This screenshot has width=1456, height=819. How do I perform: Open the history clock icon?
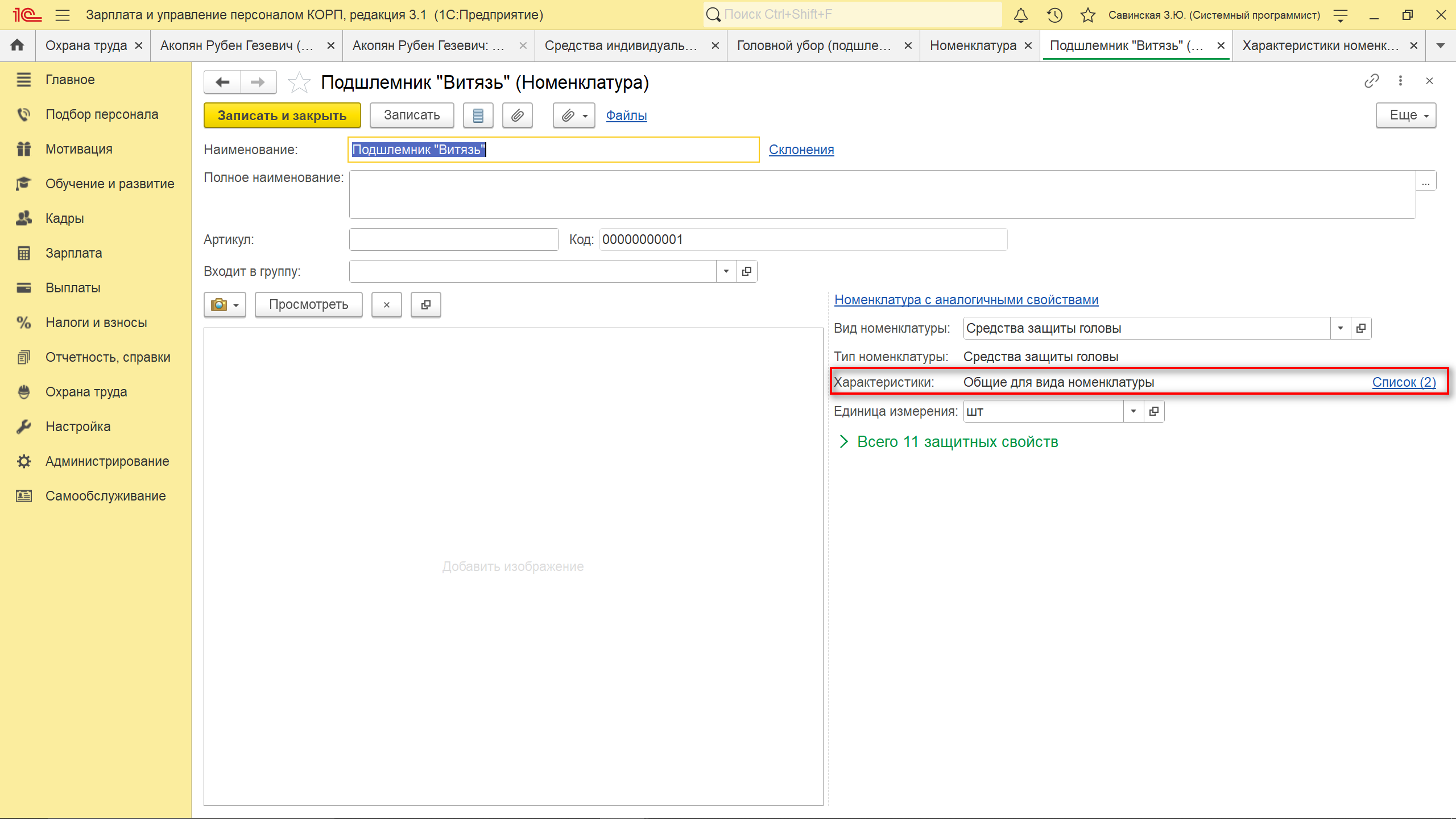pos(1054,15)
